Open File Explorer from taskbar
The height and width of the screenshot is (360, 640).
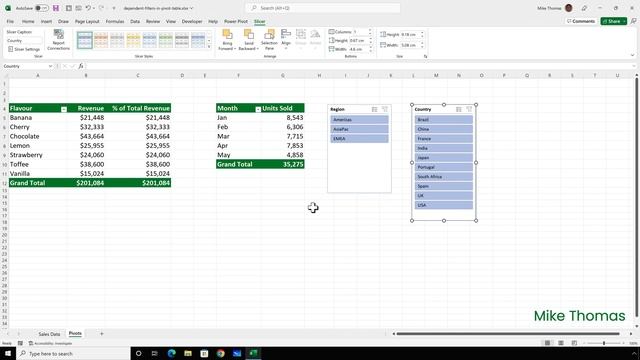point(188,353)
